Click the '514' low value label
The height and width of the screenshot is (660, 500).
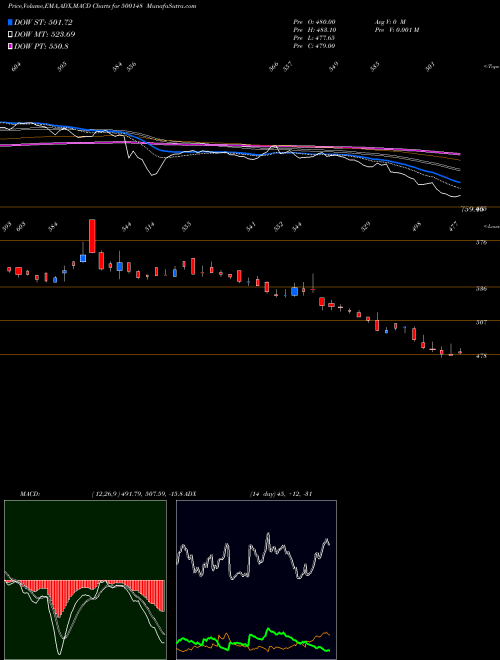click(x=149, y=227)
